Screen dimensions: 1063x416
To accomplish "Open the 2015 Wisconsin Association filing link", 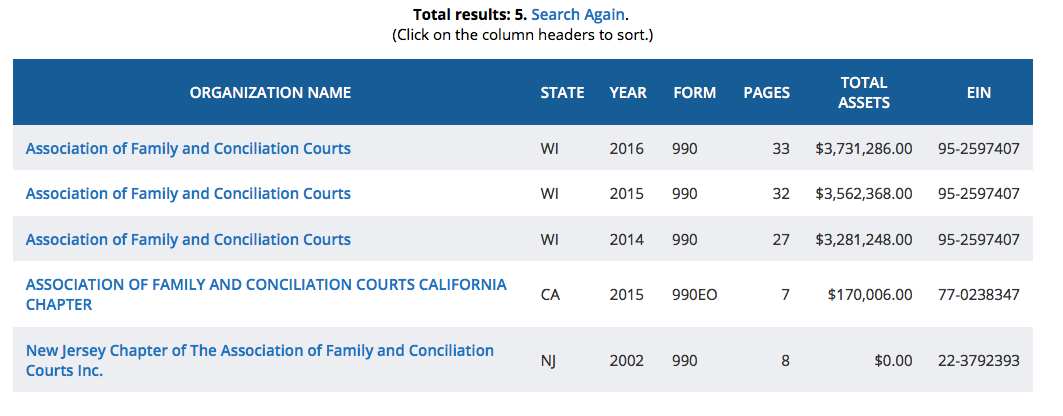I will (x=188, y=193).
